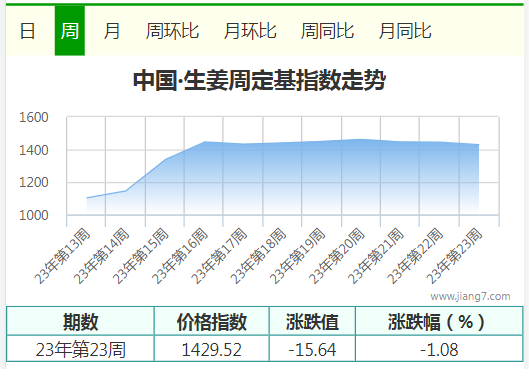Screen dimensions: 529x369
Task: Click the 23年第23周 table row cell
Action: pyautogui.click(x=80, y=349)
